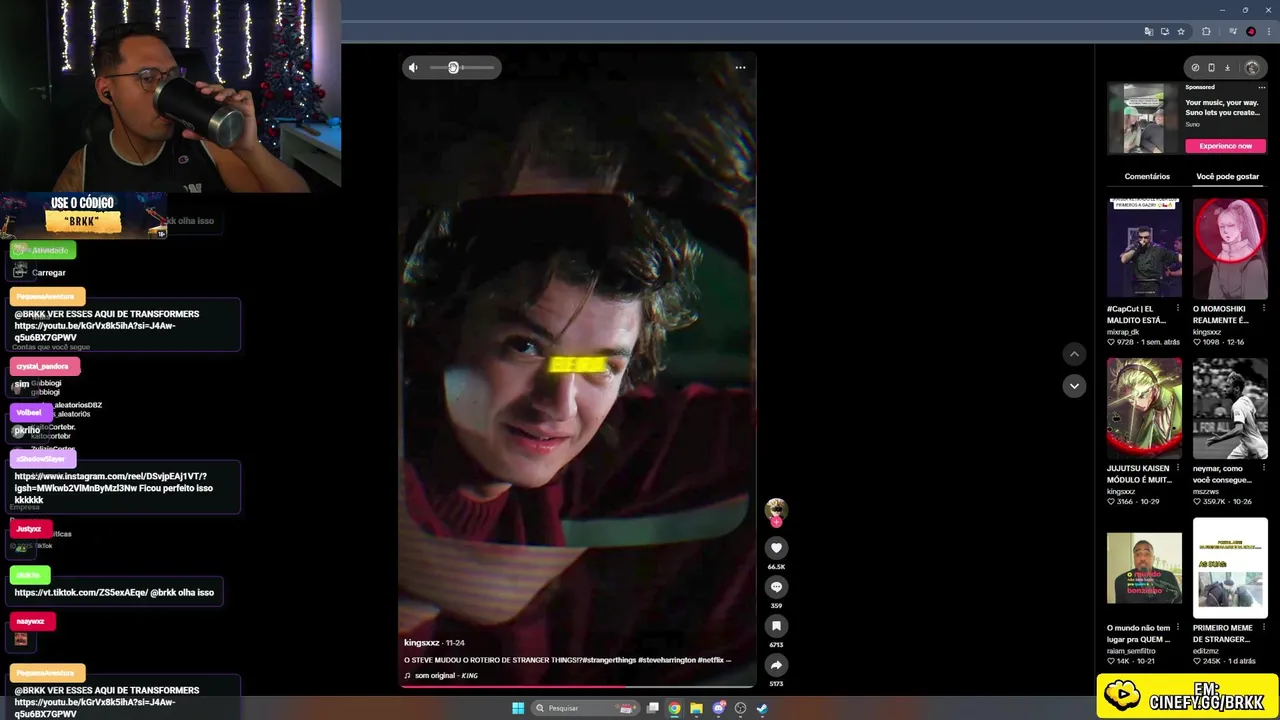The height and width of the screenshot is (720, 1280).
Task: Open OBS Studio from taskbar
Action: 740,708
